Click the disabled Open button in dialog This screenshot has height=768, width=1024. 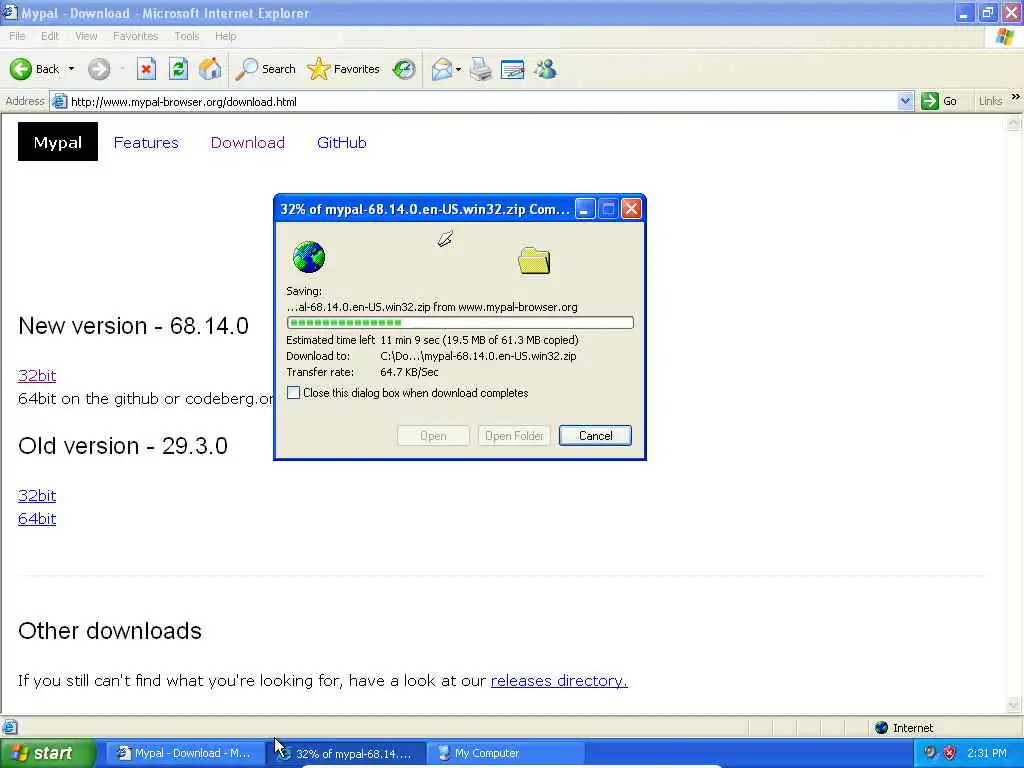click(433, 436)
